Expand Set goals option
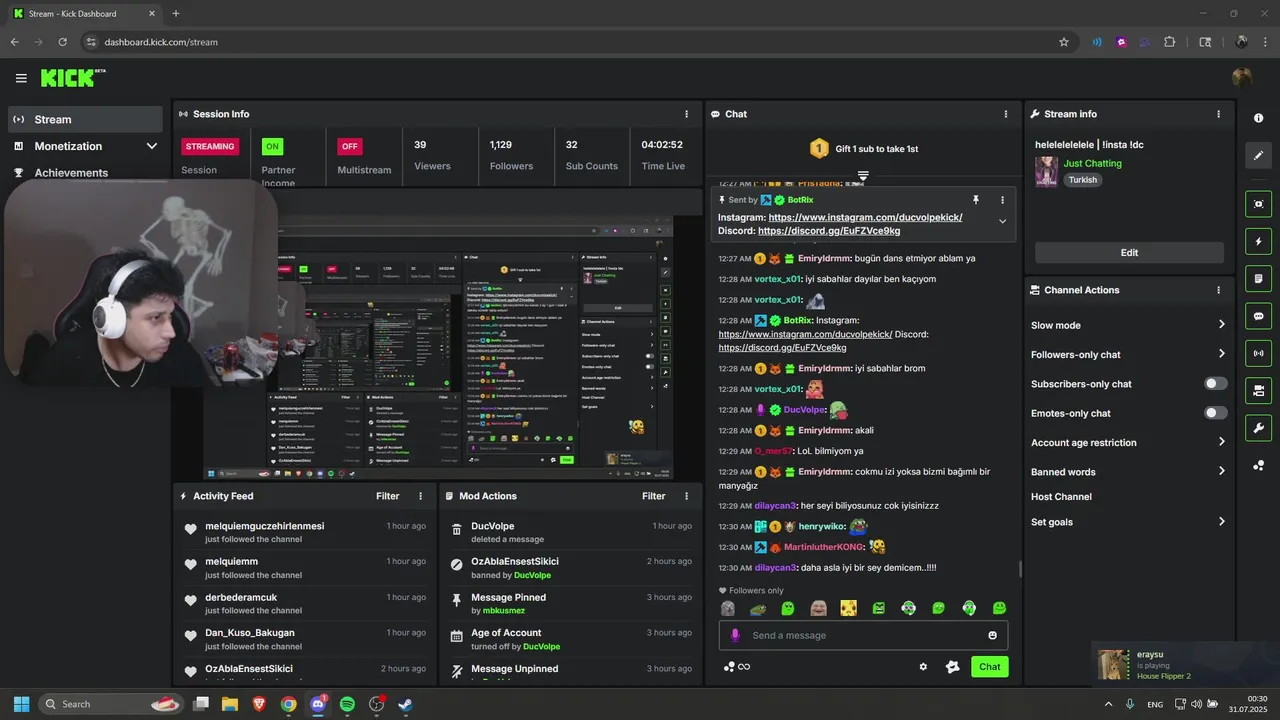1280x720 pixels. pos(1128,522)
